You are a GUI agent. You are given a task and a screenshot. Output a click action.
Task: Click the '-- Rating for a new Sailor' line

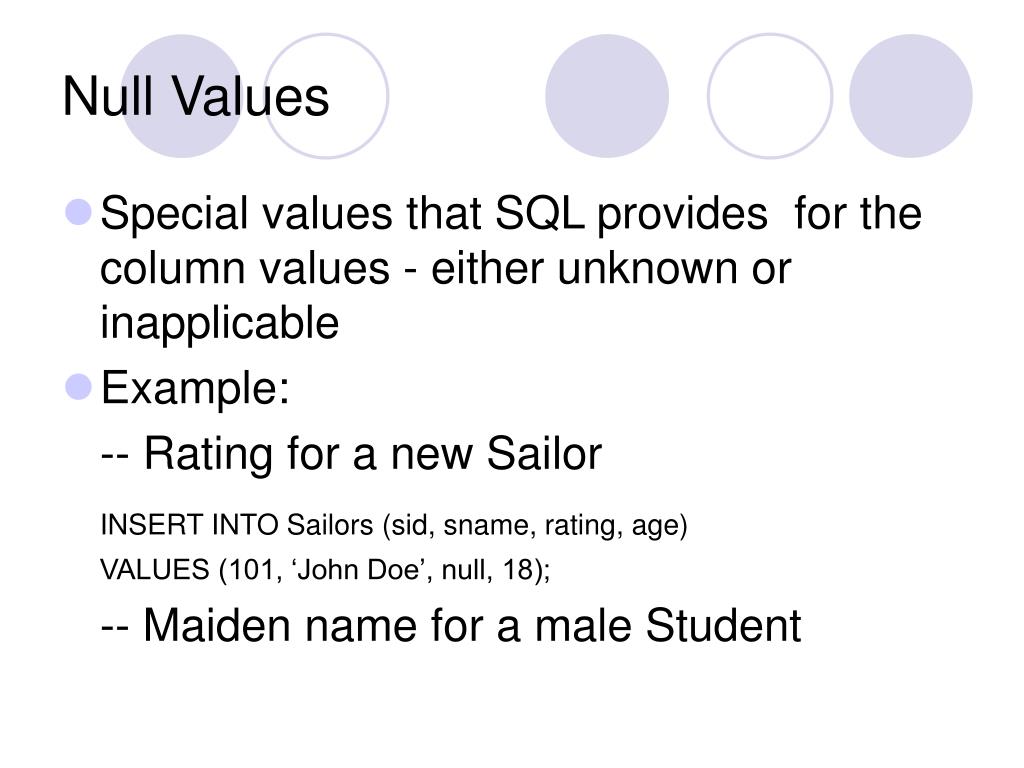351,454
